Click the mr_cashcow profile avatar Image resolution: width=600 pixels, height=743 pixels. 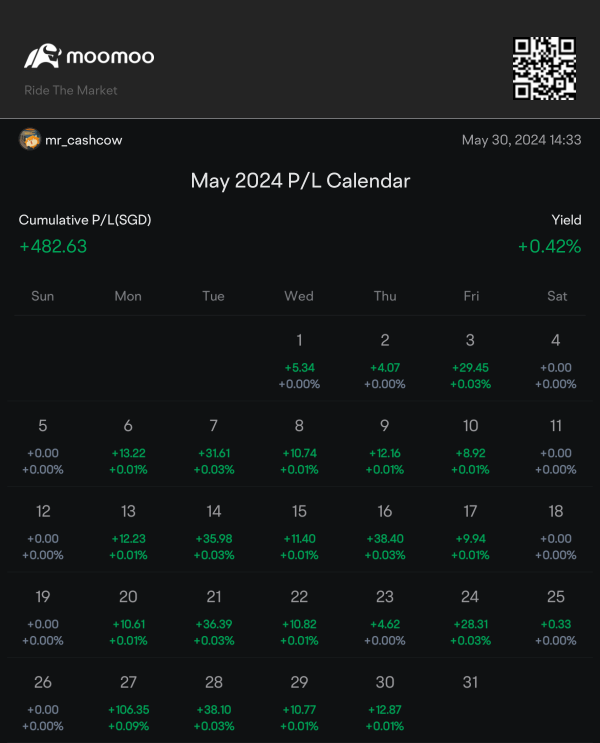pos(30,139)
